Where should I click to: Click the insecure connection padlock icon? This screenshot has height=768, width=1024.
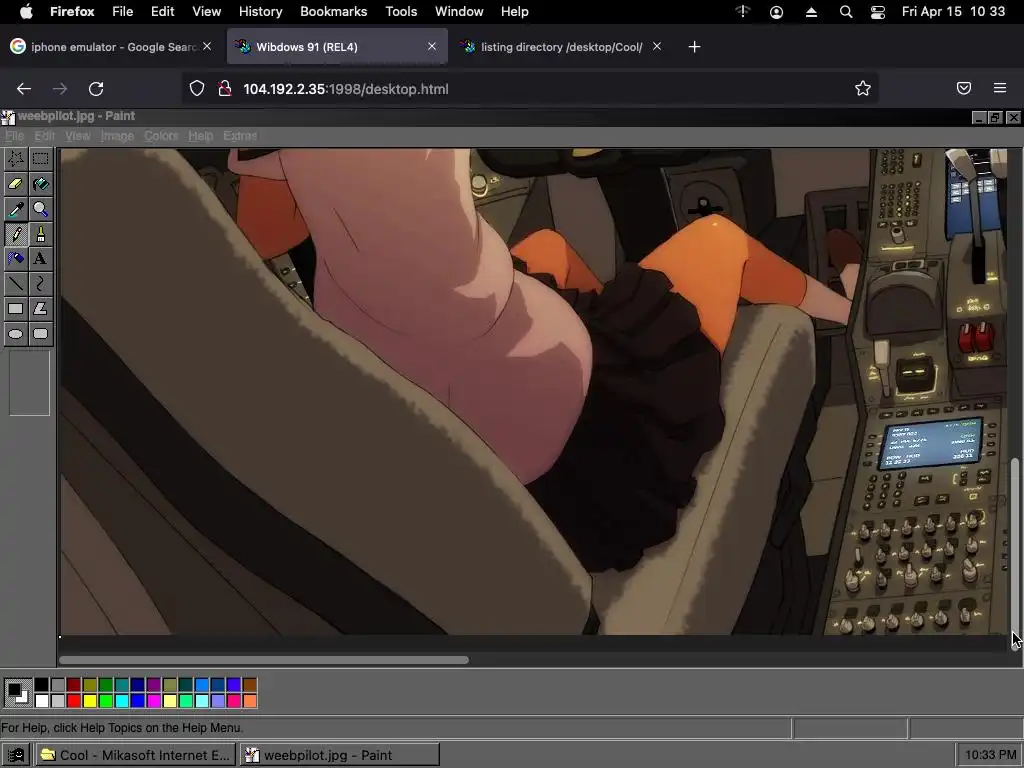tap(225, 89)
